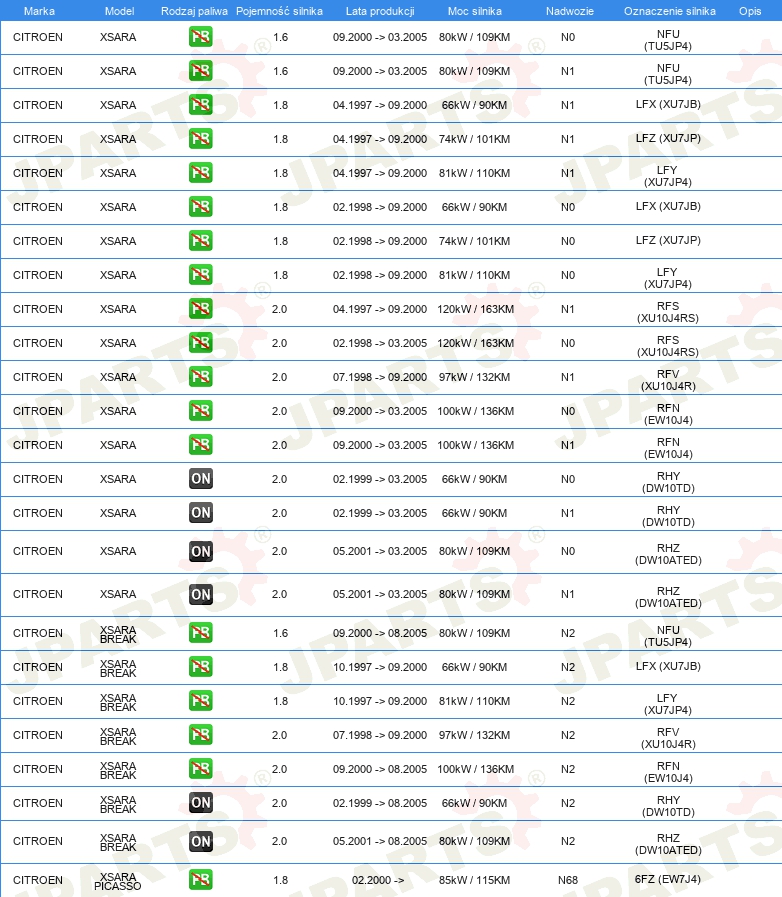Click petrol fuel icon in Xsara 1.6 N1 row
Image resolution: width=782 pixels, height=897 pixels.
(201, 71)
